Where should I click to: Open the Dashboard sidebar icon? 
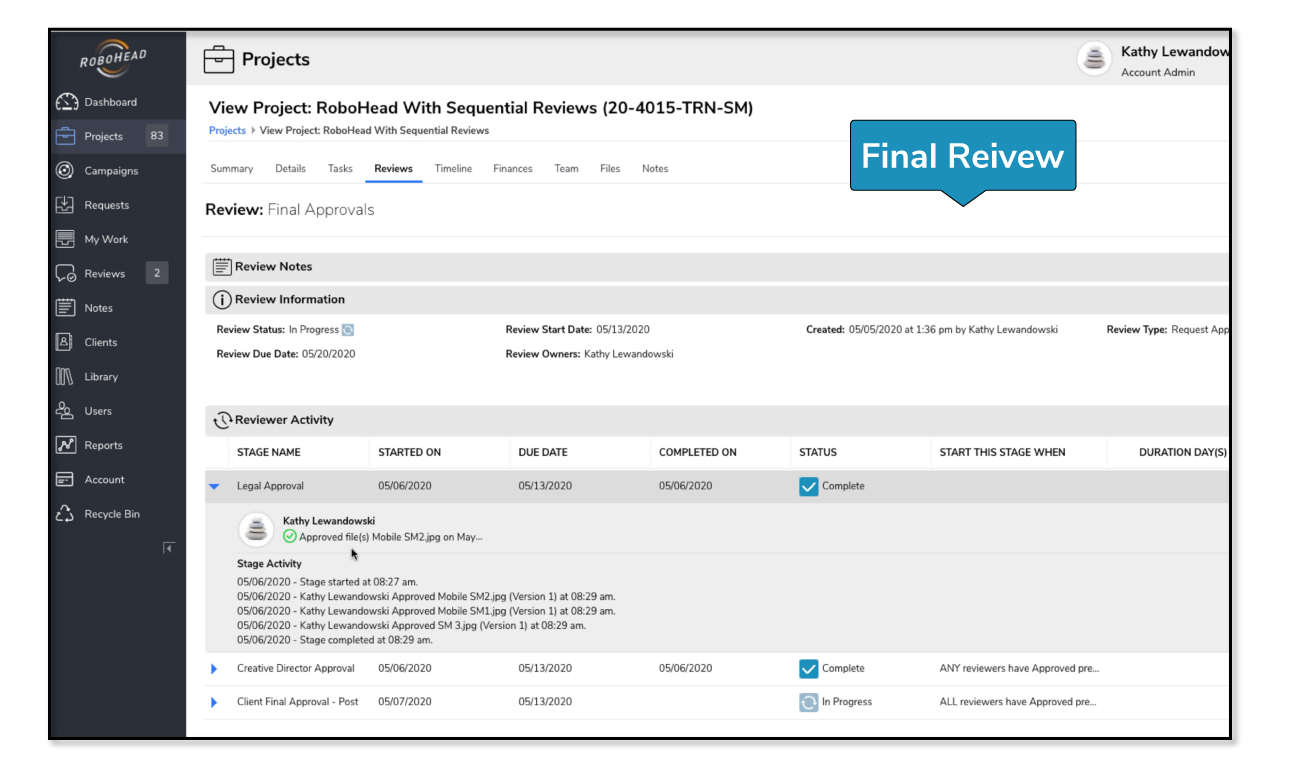(66, 102)
